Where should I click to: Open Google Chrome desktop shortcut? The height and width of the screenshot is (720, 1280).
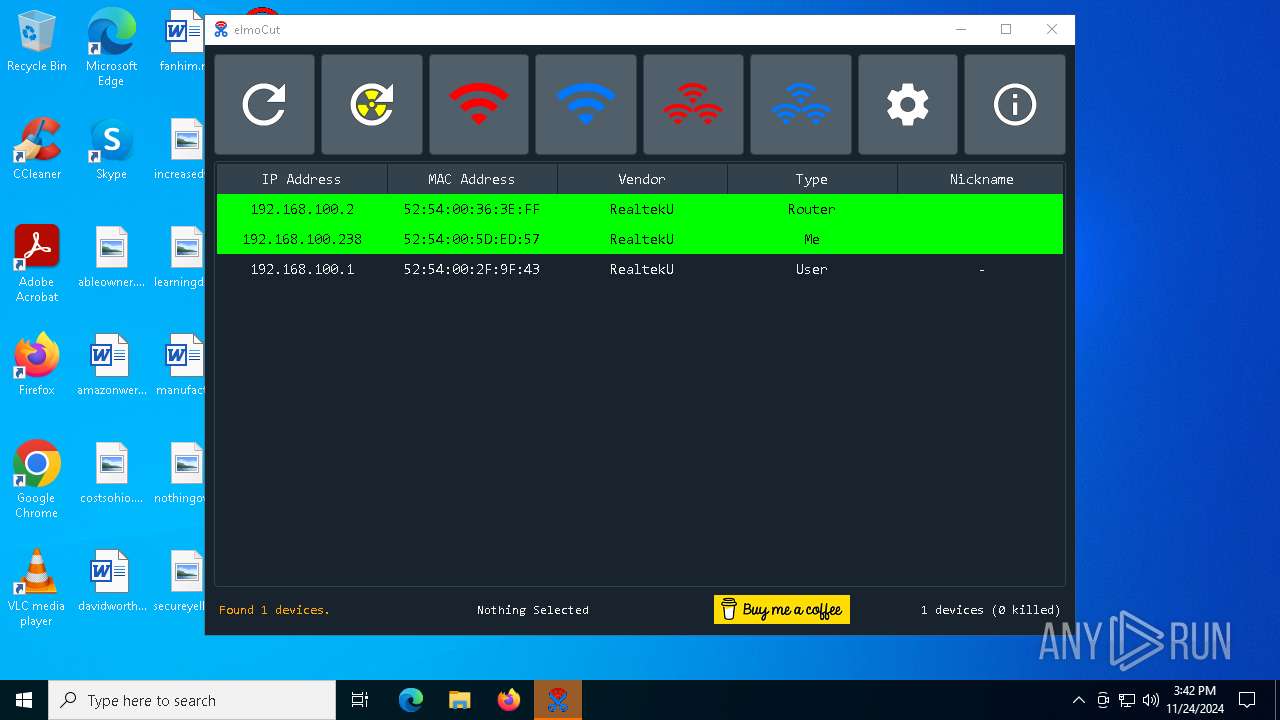tap(37, 479)
